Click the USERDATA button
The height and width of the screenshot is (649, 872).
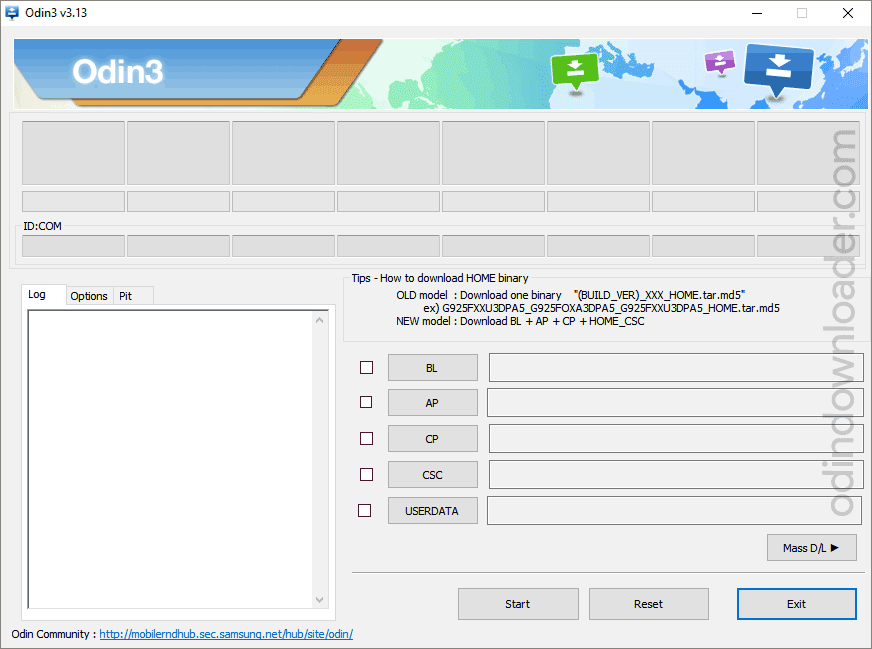tap(433, 511)
